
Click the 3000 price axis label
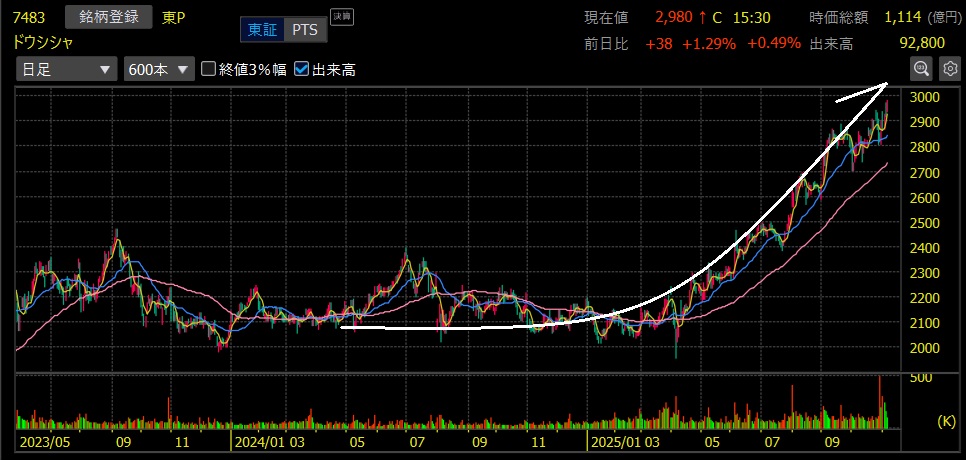click(x=927, y=97)
